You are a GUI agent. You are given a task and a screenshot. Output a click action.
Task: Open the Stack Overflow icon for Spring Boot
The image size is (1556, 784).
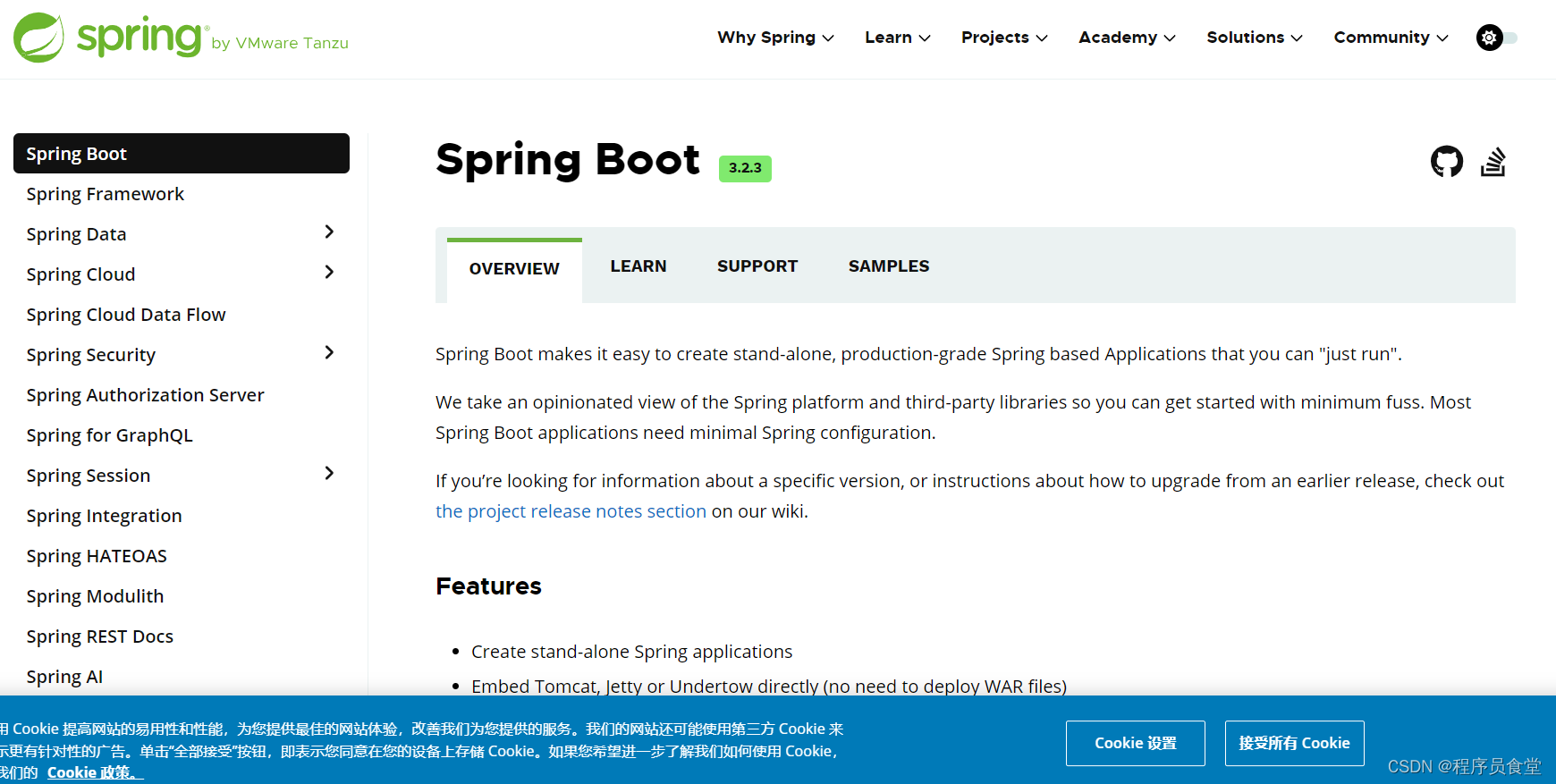point(1493,162)
